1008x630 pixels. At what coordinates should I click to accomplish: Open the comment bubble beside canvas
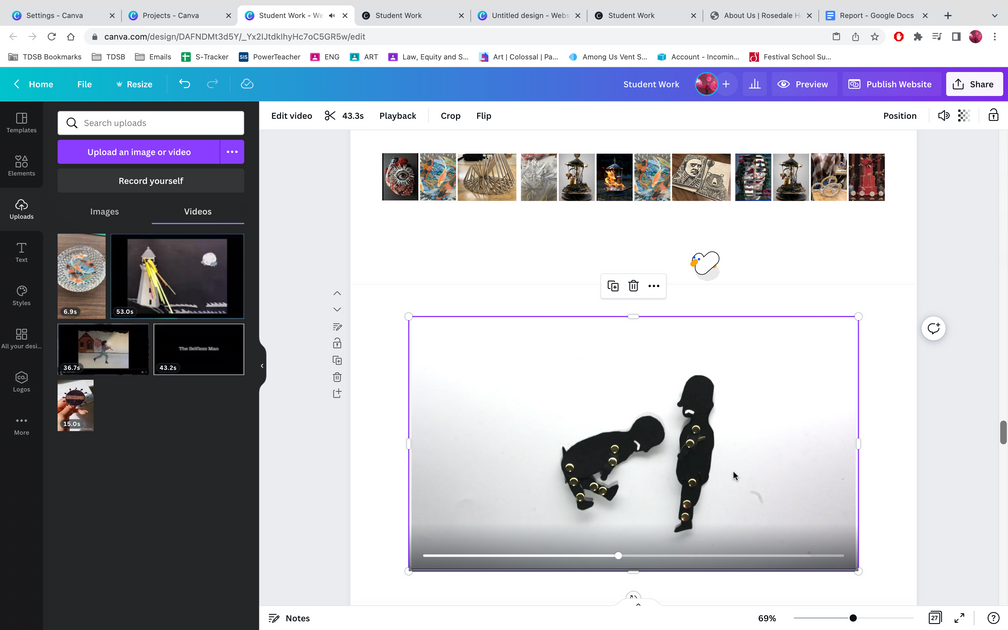(x=933, y=329)
